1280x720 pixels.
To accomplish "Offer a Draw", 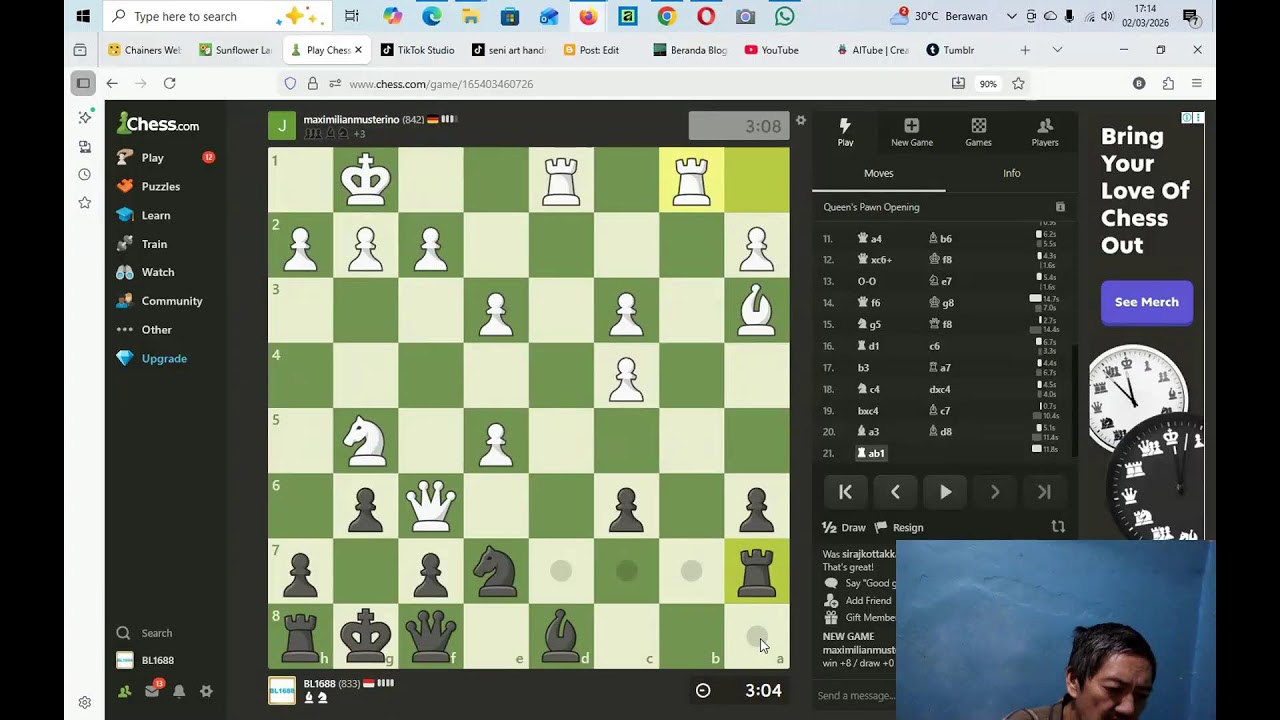I will pyautogui.click(x=844, y=527).
